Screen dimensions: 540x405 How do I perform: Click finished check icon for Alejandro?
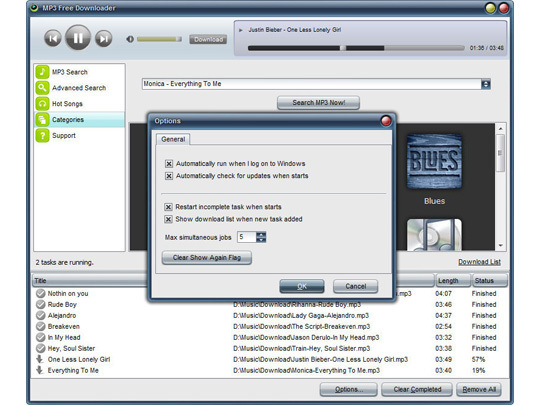[x=41, y=315]
